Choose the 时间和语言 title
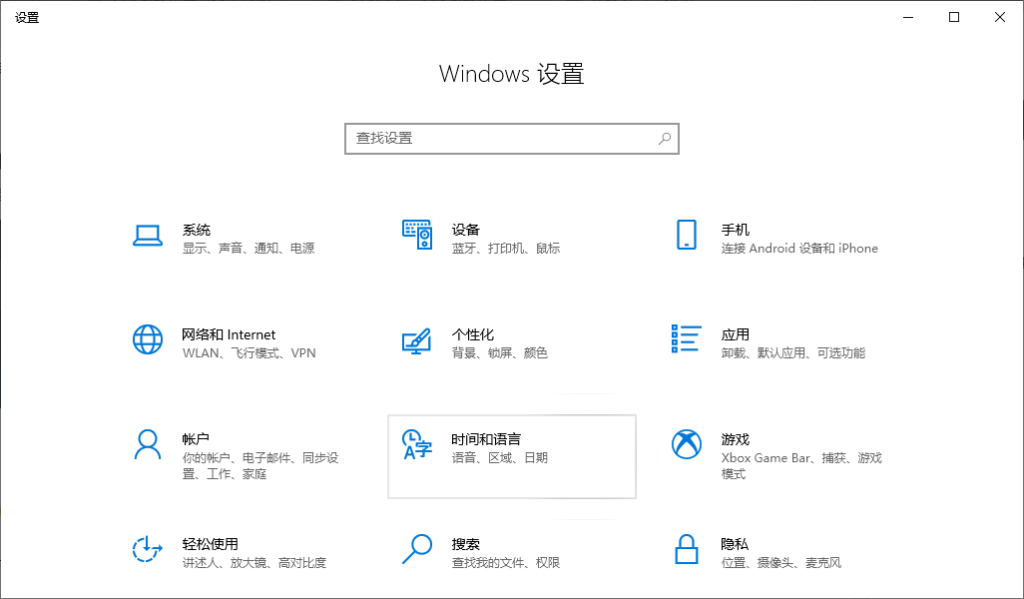Screen dimensions: 1024x599 click(x=486, y=439)
